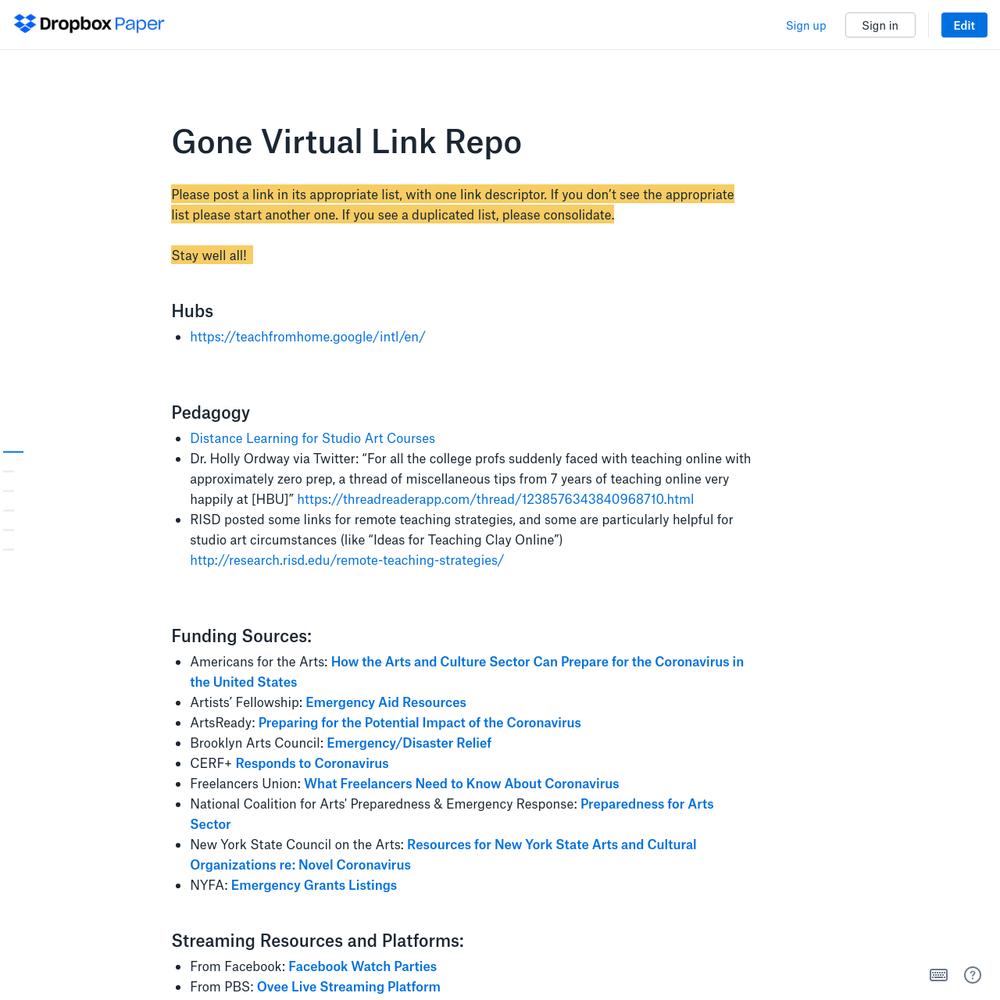The width and height of the screenshot is (1000, 1000).
Task: Open Responds to Coronavirus link
Action: tap(312, 763)
